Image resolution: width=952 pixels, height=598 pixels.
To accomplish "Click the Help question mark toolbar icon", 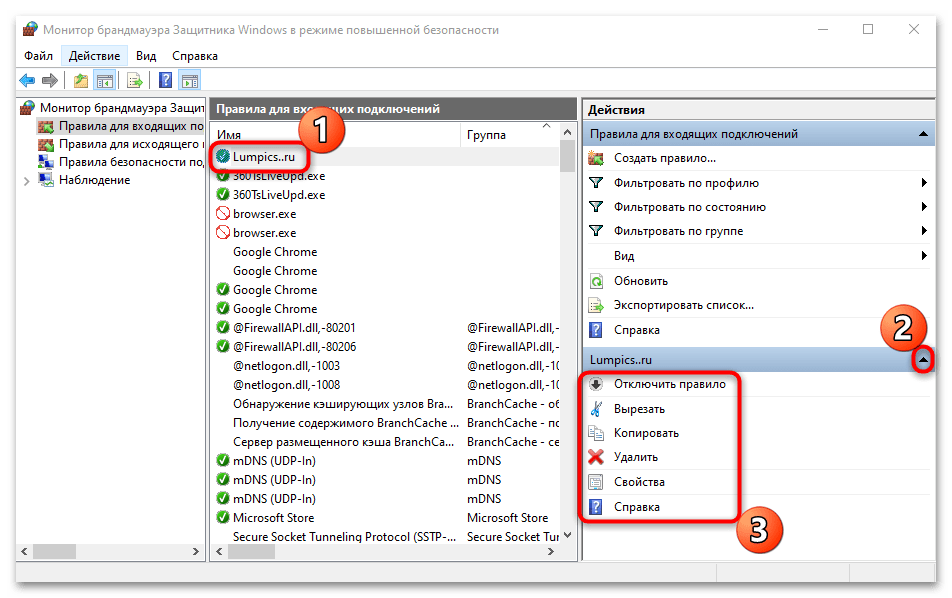I will tap(165, 80).
